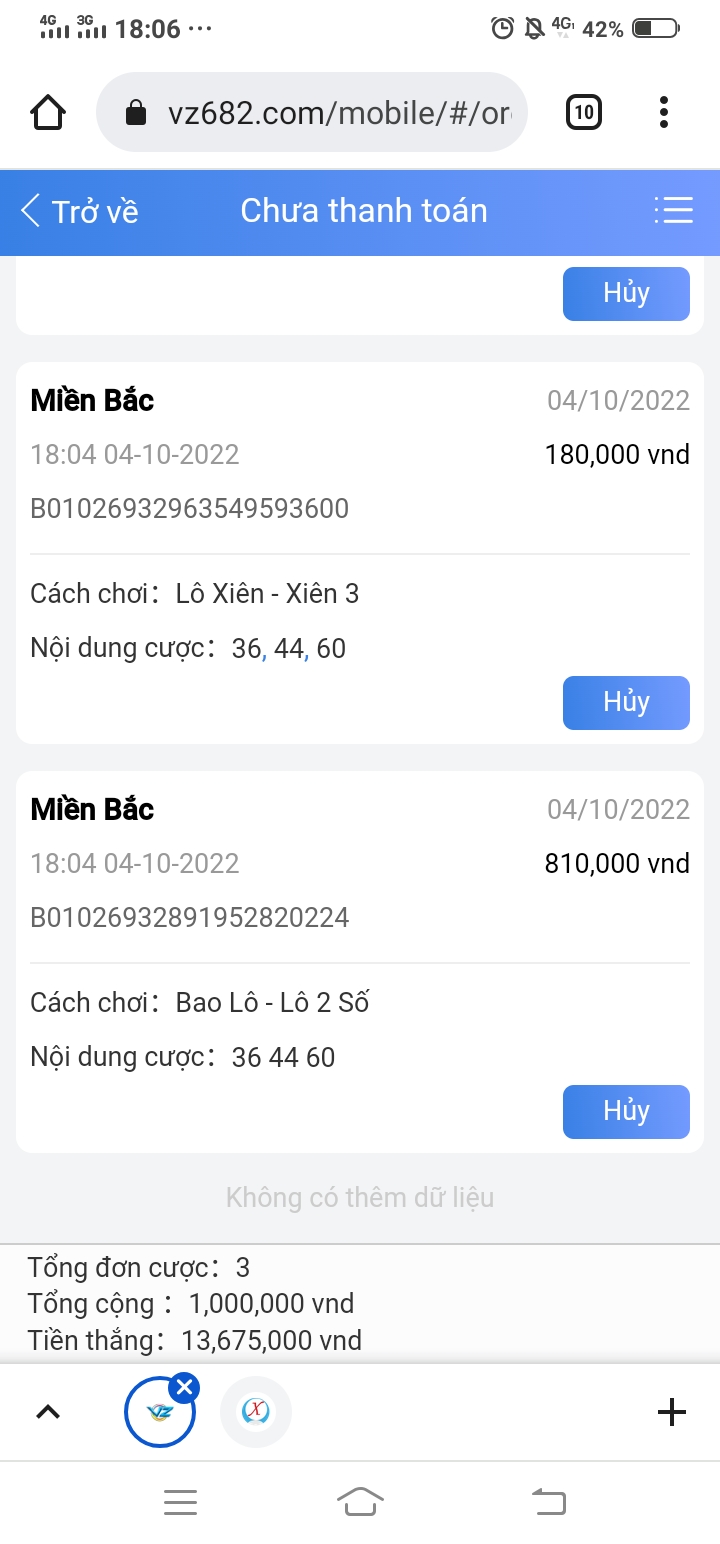Tap the browser home icon
Image resolution: width=720 pixels, height=1544 pixels.
[x=49, y=113]
